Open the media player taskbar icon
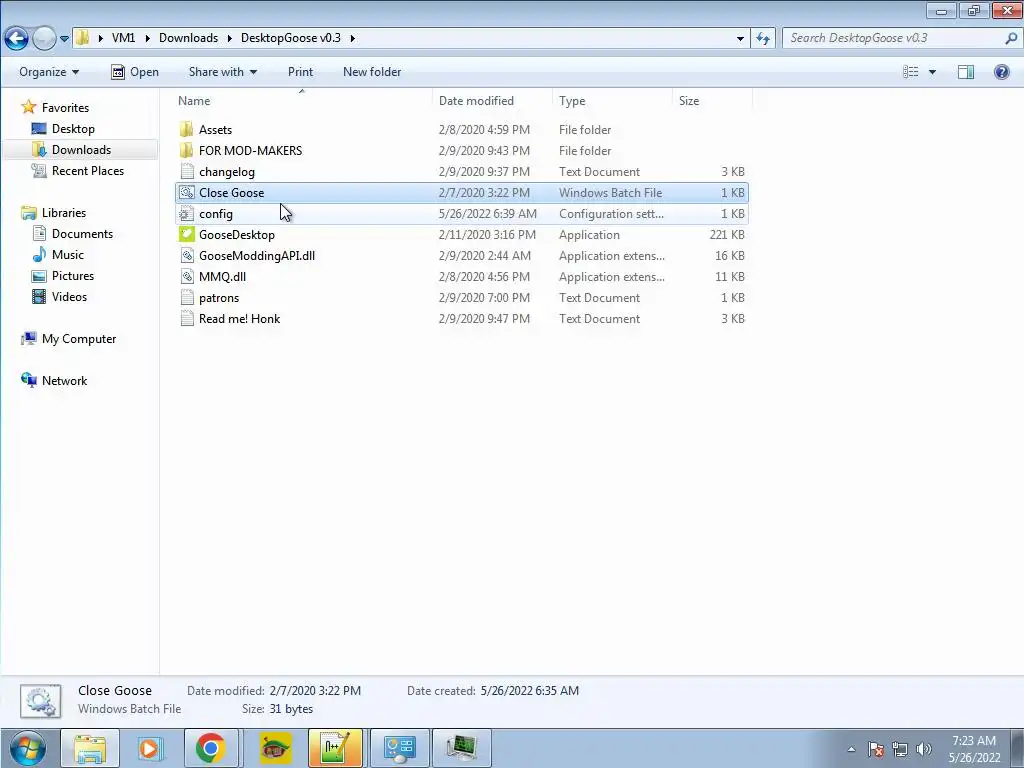 pyautogui.click(x=149, y=748)
